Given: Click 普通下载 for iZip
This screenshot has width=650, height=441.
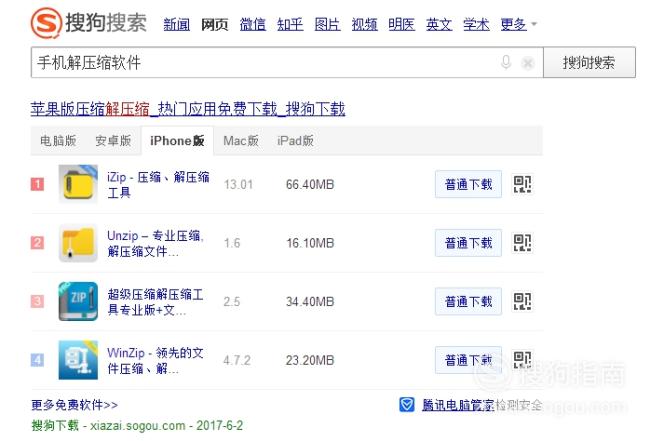Looking at the screenshot, I should coord(468,184).
